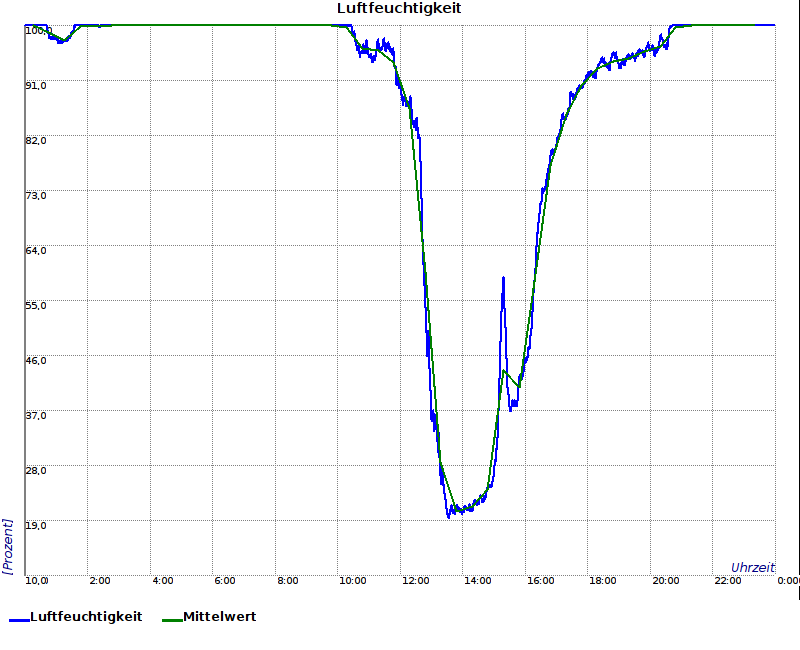Click the 16:00 time axis tick label
This screenshot has width=800, height=650.
point(541,581)
